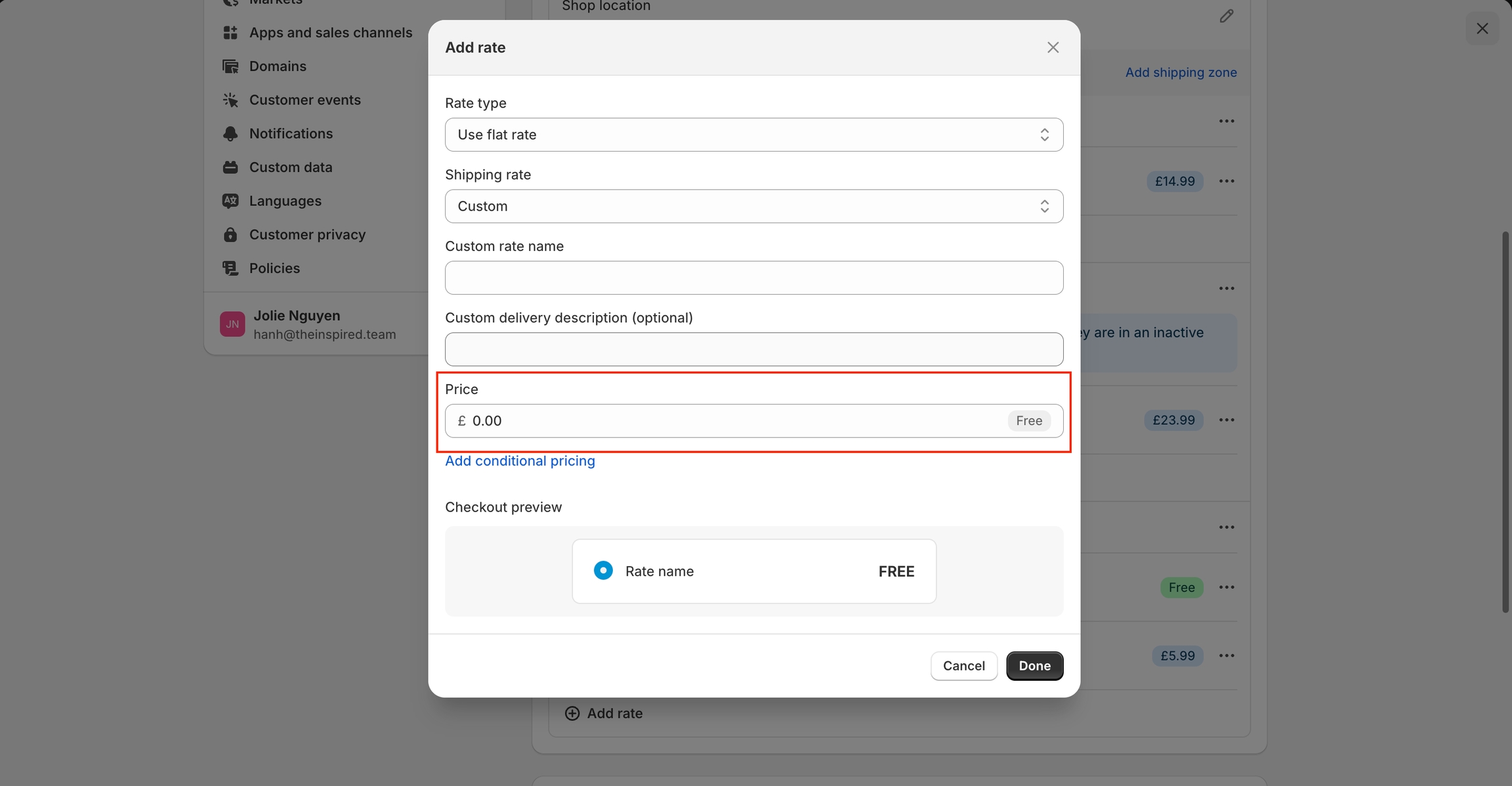The width and height of the screenshot is (1512, 786).
Task: Expand the Shipping rate Custom dropdown
Action: coord(753,206)
